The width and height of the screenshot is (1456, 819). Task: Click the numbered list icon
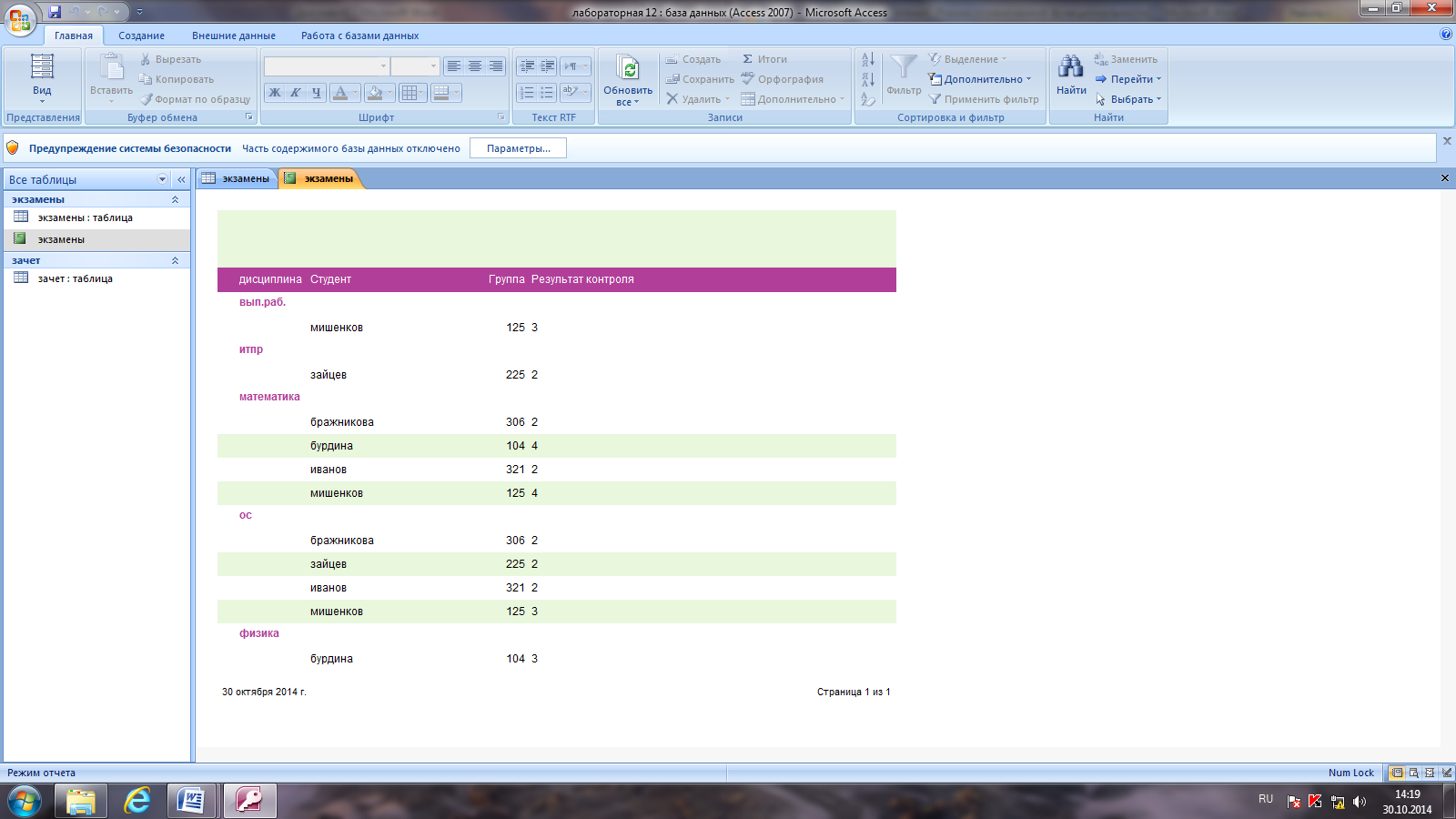(x=526, y=93)
